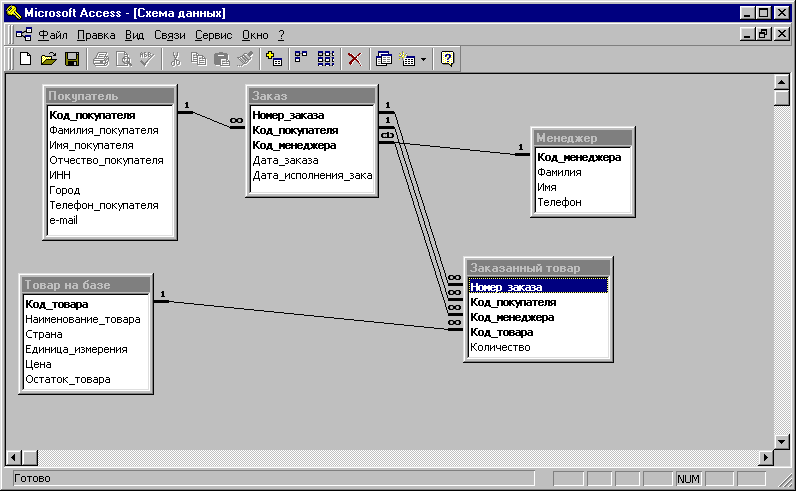
Task: Select Страна field in Товар на базе
Action: [86, 334]
